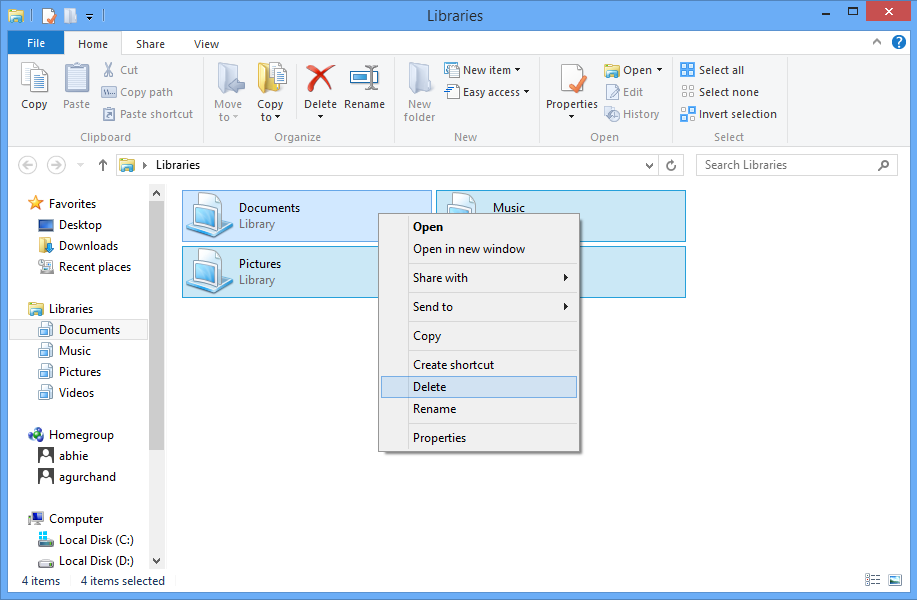This screenshot has height=600, width=917.
Task: Choose Delete from the context menu
Action: coord(430,387)
